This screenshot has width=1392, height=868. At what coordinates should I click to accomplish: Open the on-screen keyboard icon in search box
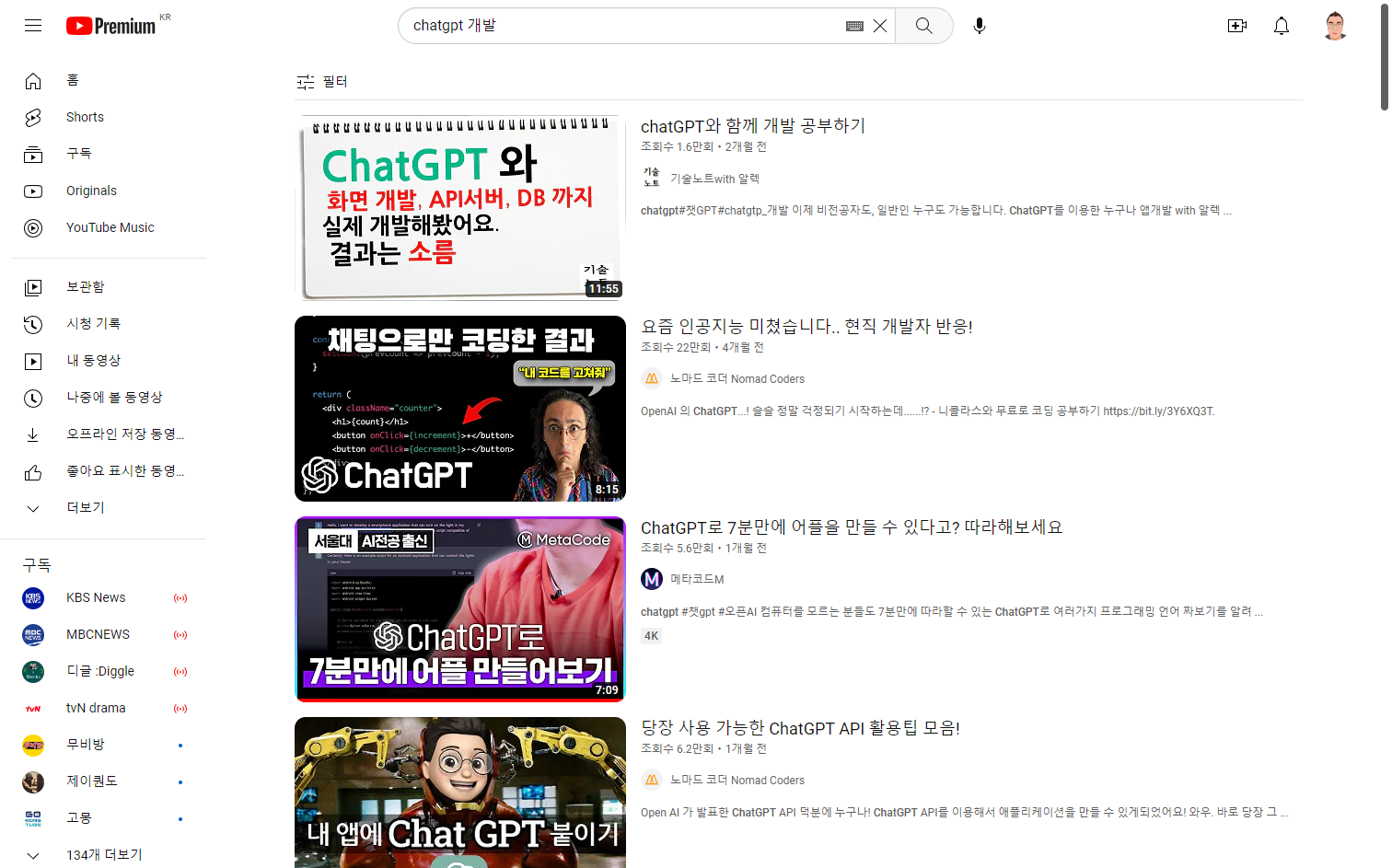(854, 26)
